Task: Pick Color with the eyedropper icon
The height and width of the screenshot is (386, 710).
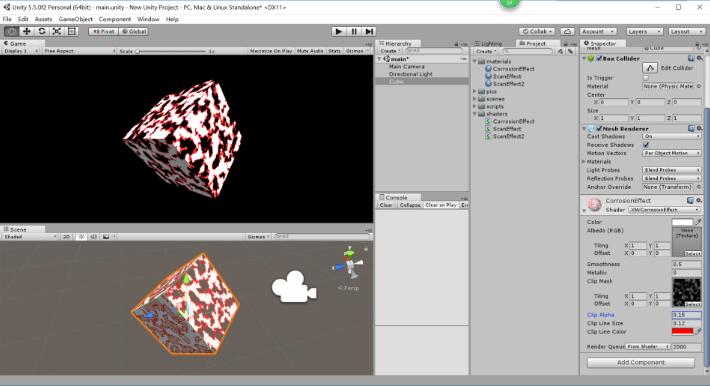Action: (x=699, y=222)
